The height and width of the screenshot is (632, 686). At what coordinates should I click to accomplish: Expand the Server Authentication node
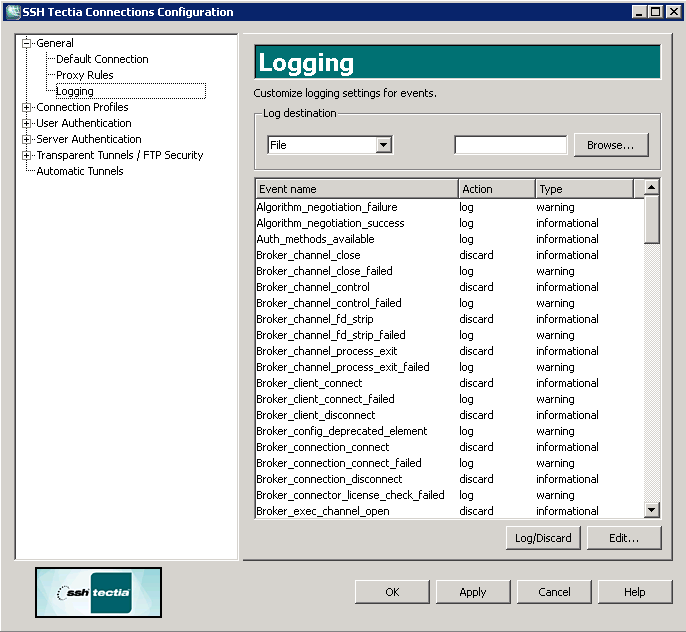tap(27, 139)
